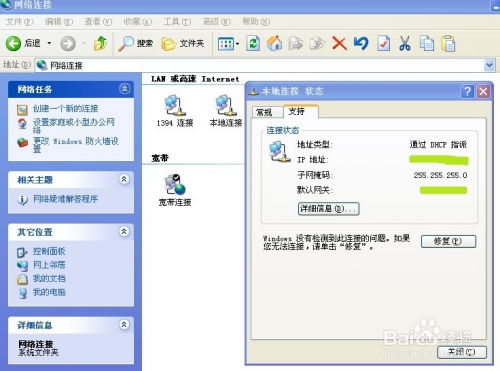Click the forward navigation arrow
The width and height of the screenshot is (500, 371).
[68, 44]
